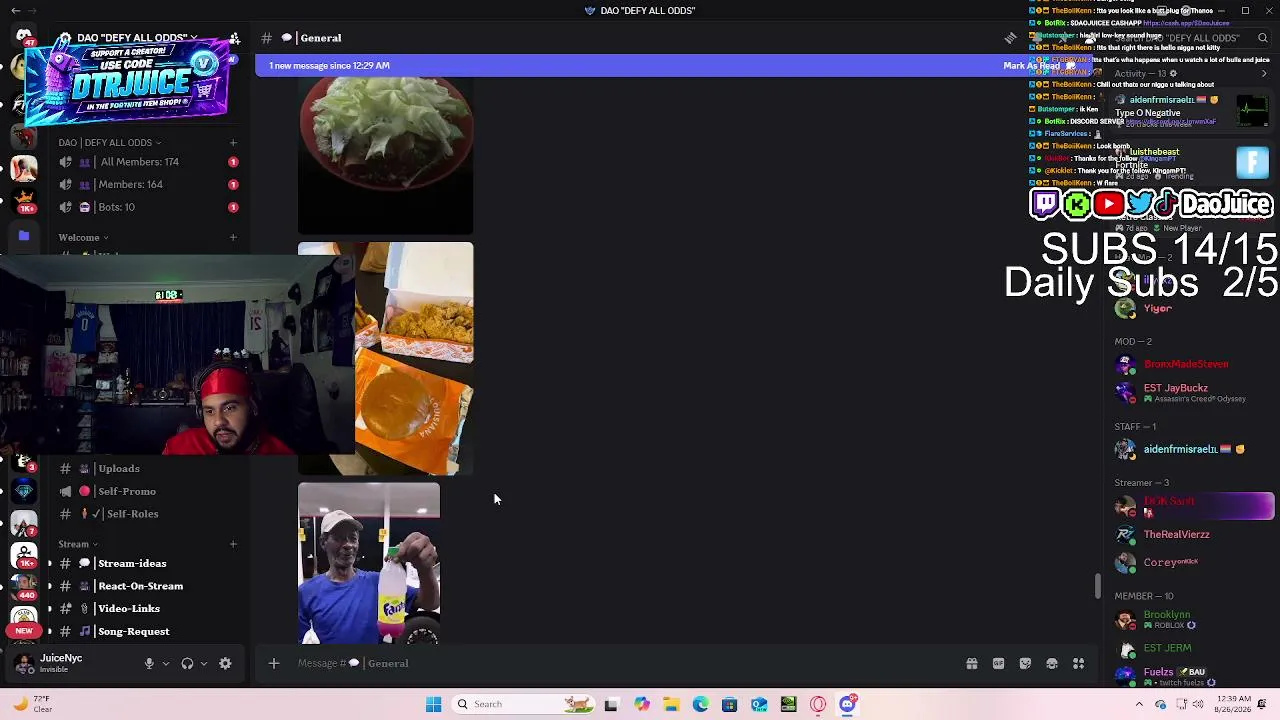This screenshot has width=1280, height=720.
Task: Open the Video-Links channel
Action: point(147,609)
